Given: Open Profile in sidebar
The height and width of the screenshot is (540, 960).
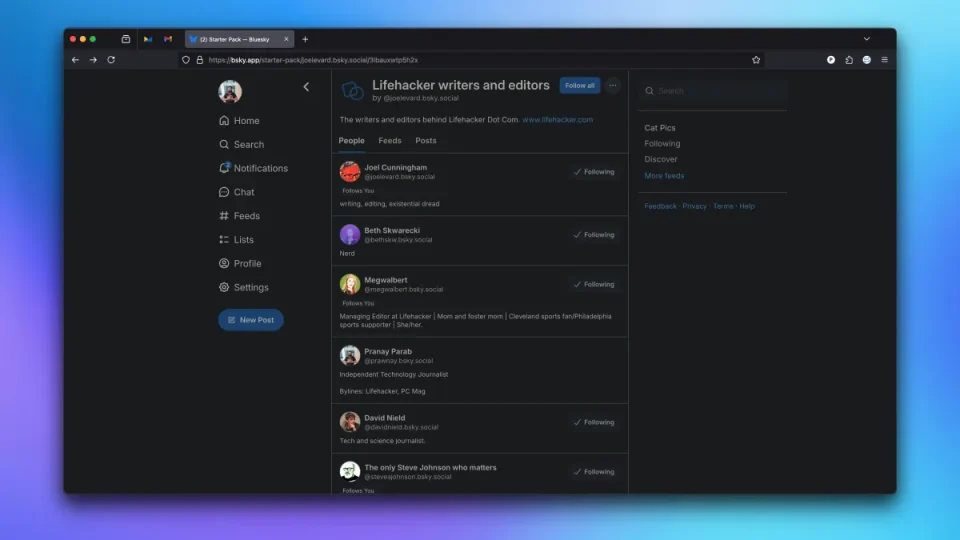Looking at the screenshot, I should coord(240,264).
